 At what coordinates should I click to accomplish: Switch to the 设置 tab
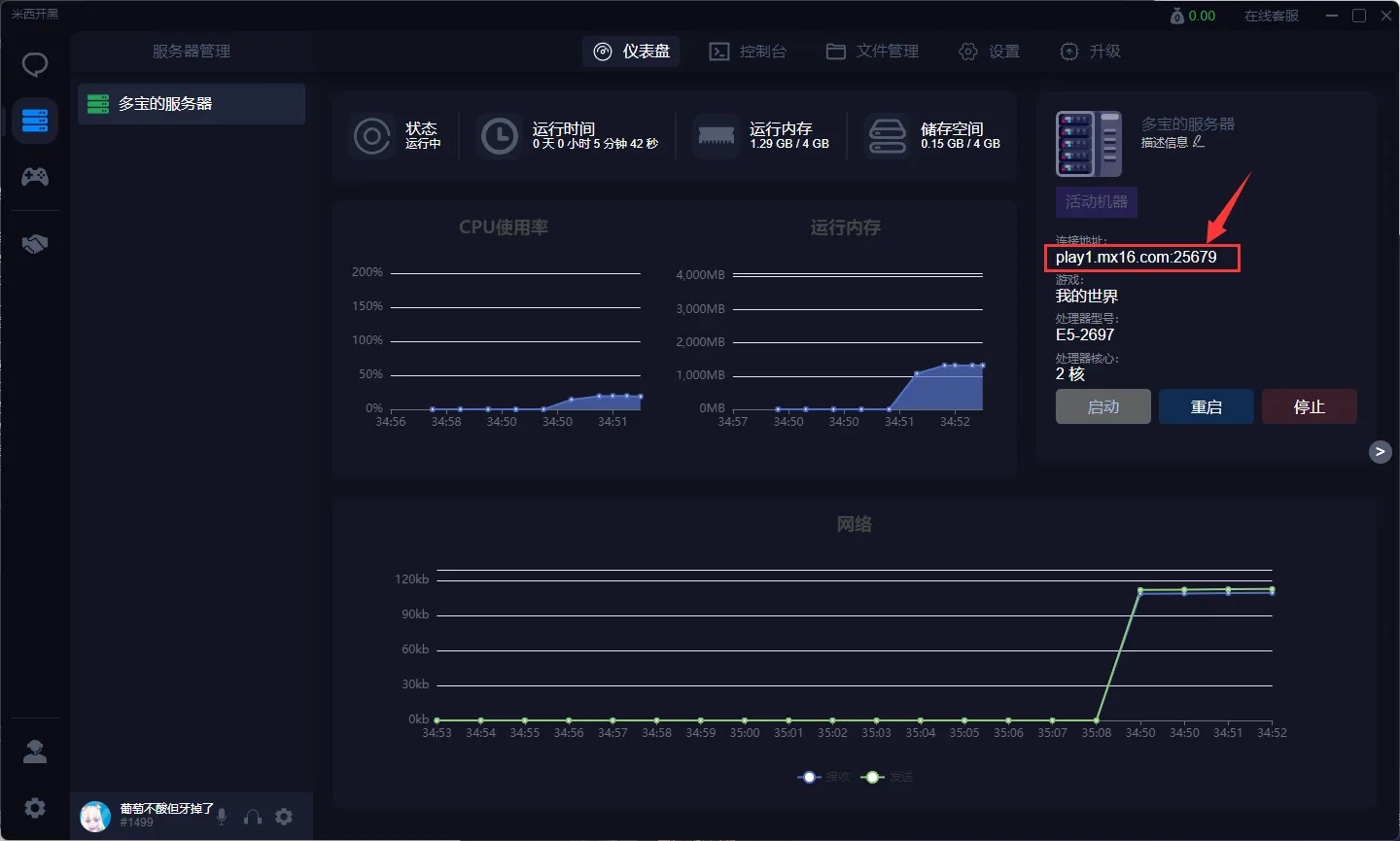[990, 52]
